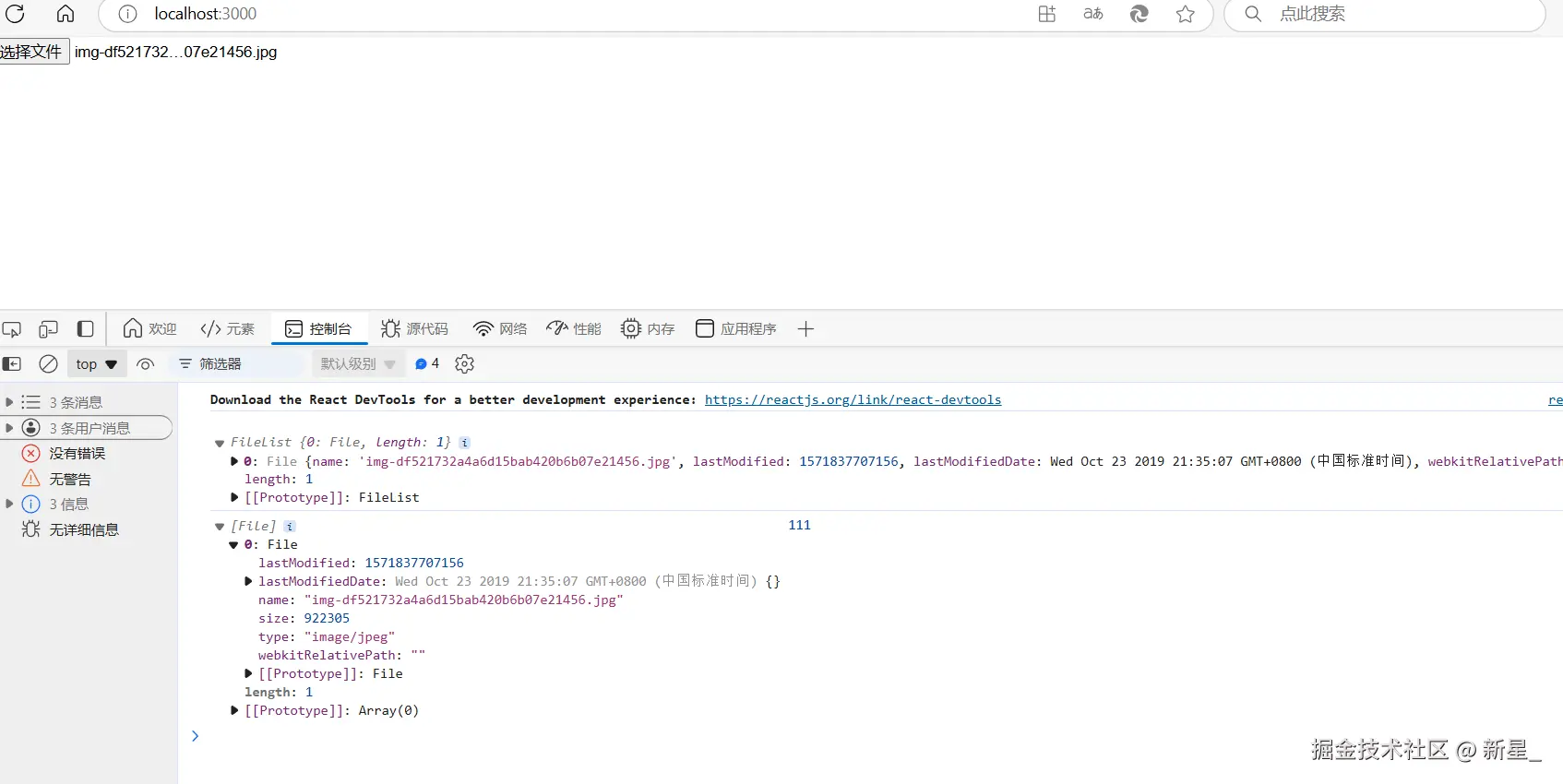Expand [[Prototype]]: FileList arrow
The height and width of the screenshot is (784, 1563).
(234, 498)
